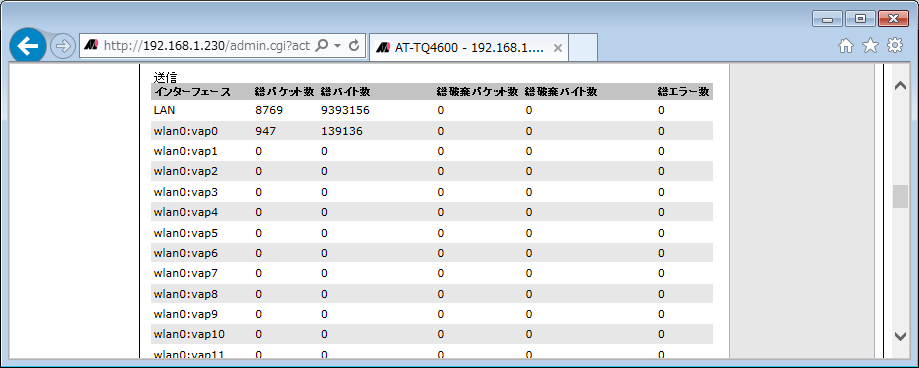Click the wlan0:vap8 interface label
The height and width of the screenshot is (368, 919).
tap(185, 293)
